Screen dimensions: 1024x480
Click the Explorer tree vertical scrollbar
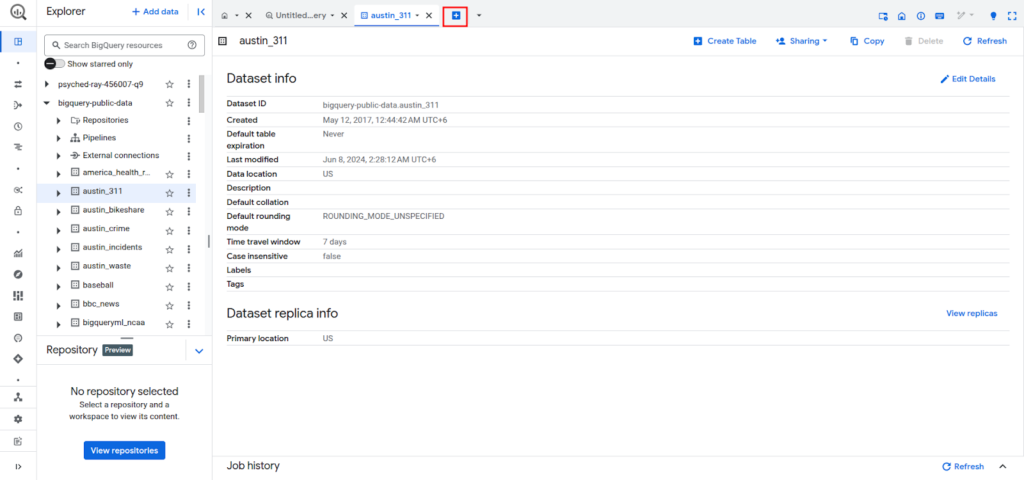(x=201, y=95)
